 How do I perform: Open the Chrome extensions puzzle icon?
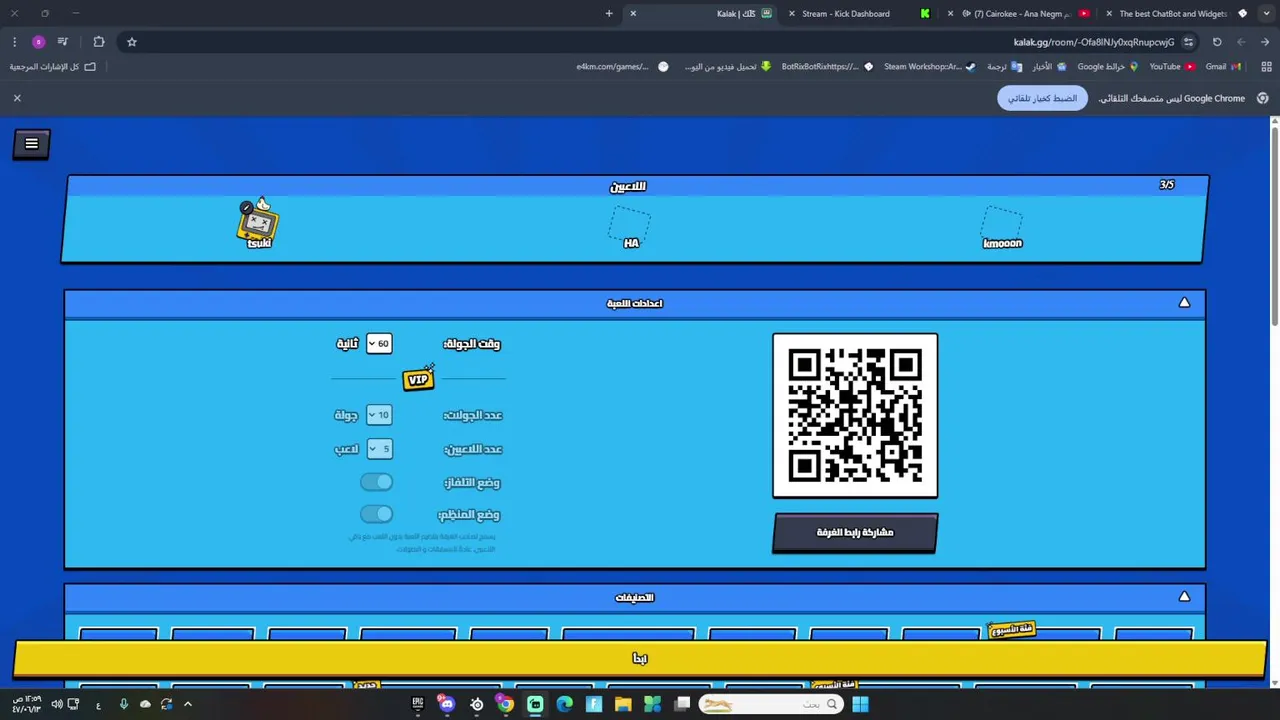tap(99, 42)
